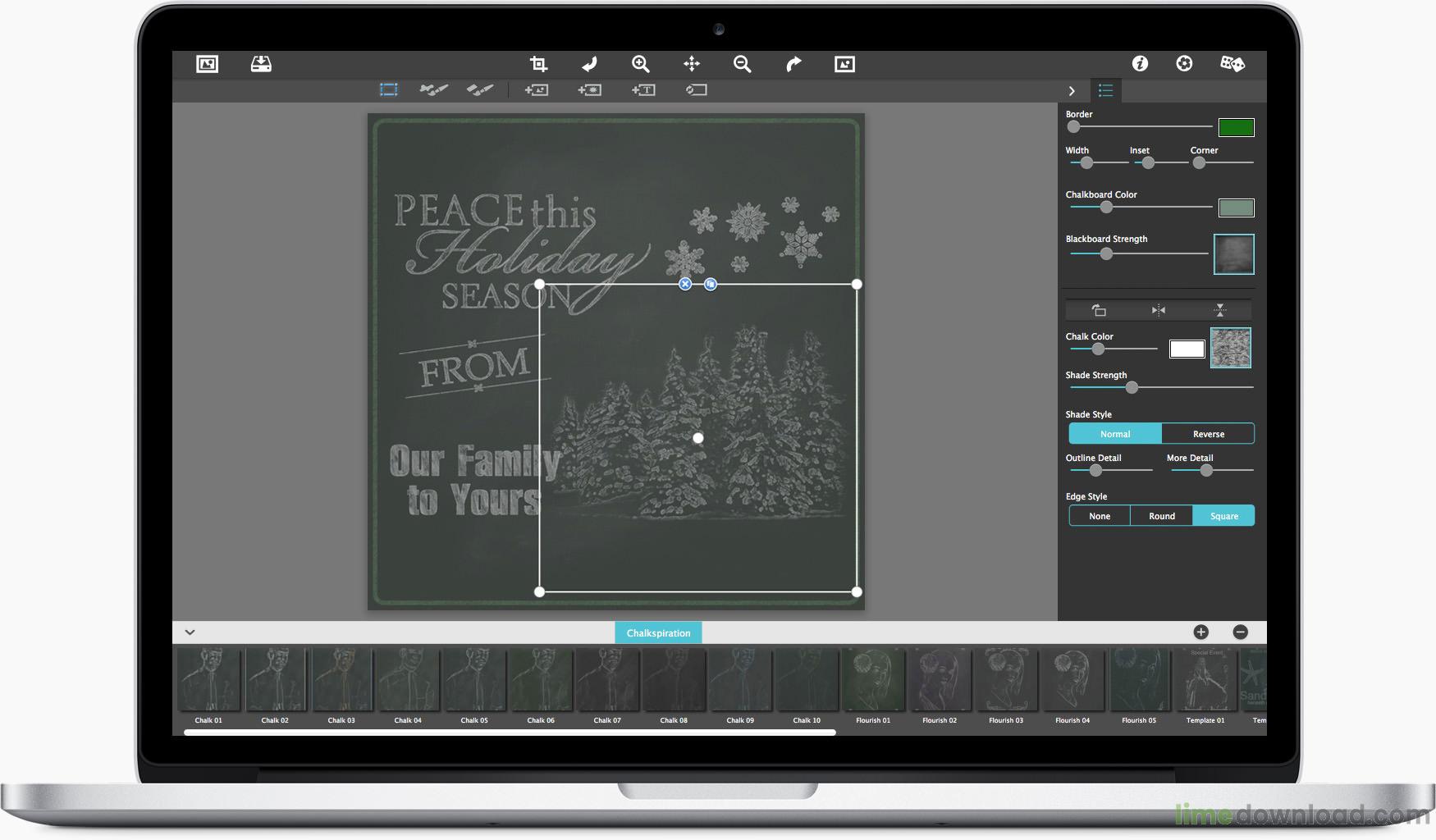Image resolution: width=1436 pixels, height=840 pixels.
Task: Add a graphic layer with starburst icon
Action: (589, 89)
